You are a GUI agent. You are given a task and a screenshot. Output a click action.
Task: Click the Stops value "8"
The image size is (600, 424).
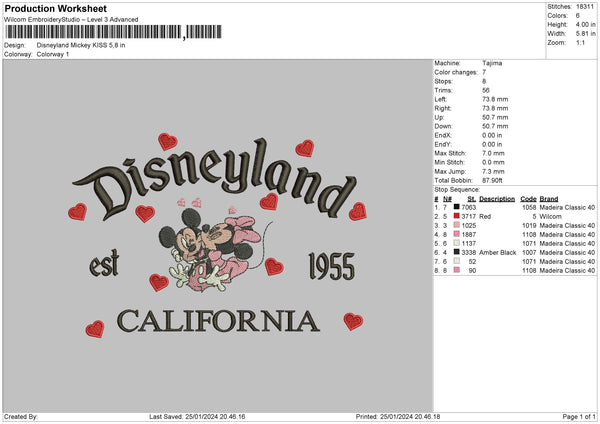pyautogui.click(x=484, y=81)
